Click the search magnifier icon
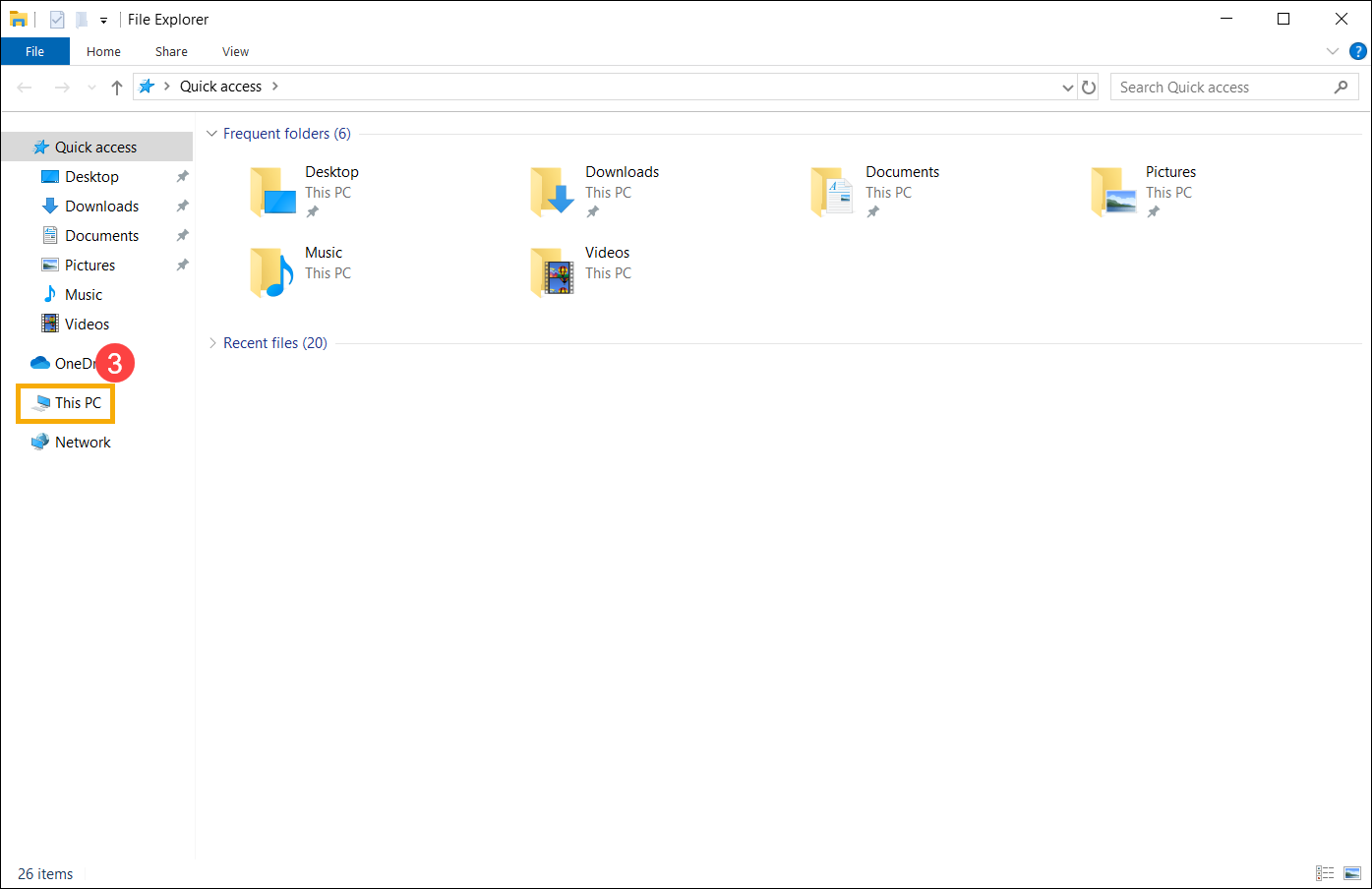 pyautogui.click(x=1341, y=87)
